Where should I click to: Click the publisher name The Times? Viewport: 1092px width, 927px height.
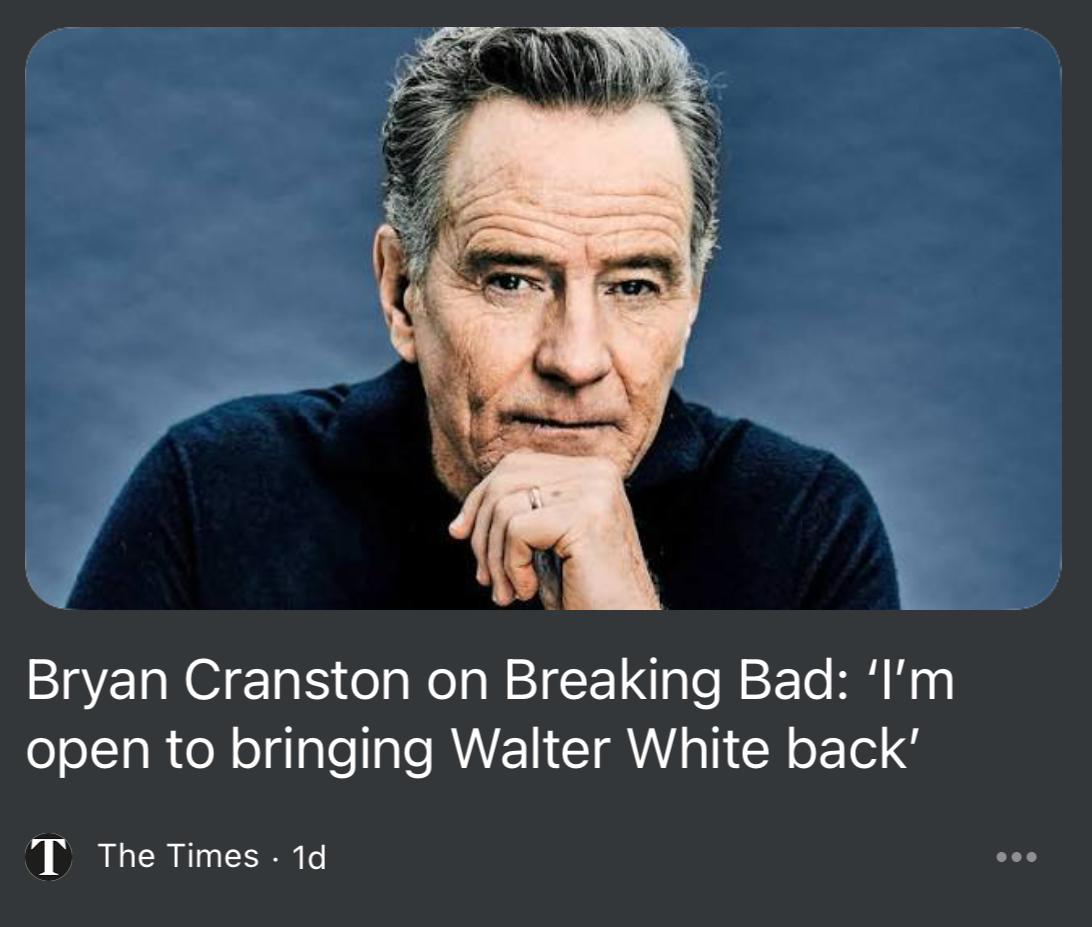pyautogui.click(x=178, y=856)
